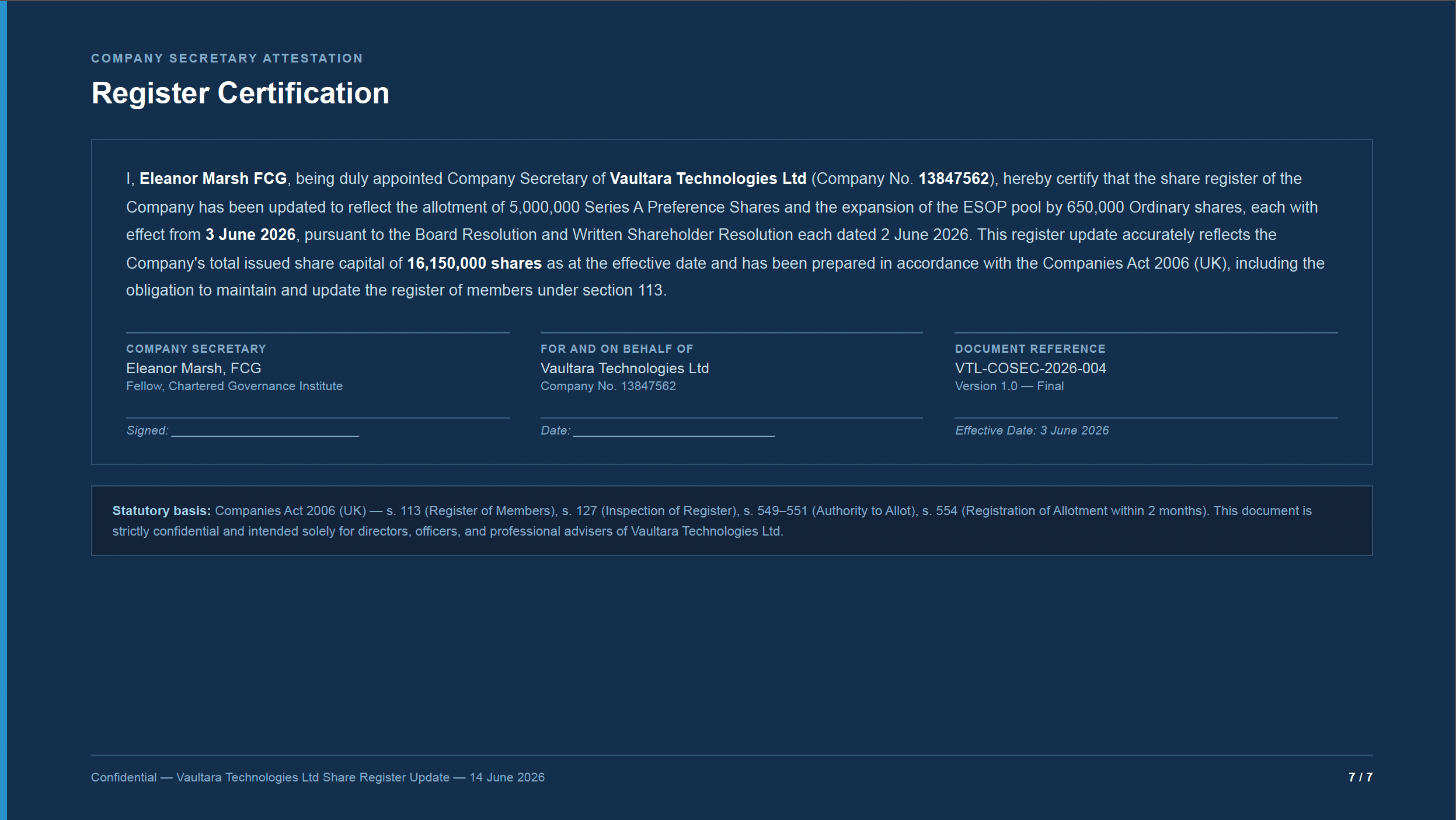Click the Company Secretary Attestation label
This screenshot has width=1456, height=820.
(227, 58)
